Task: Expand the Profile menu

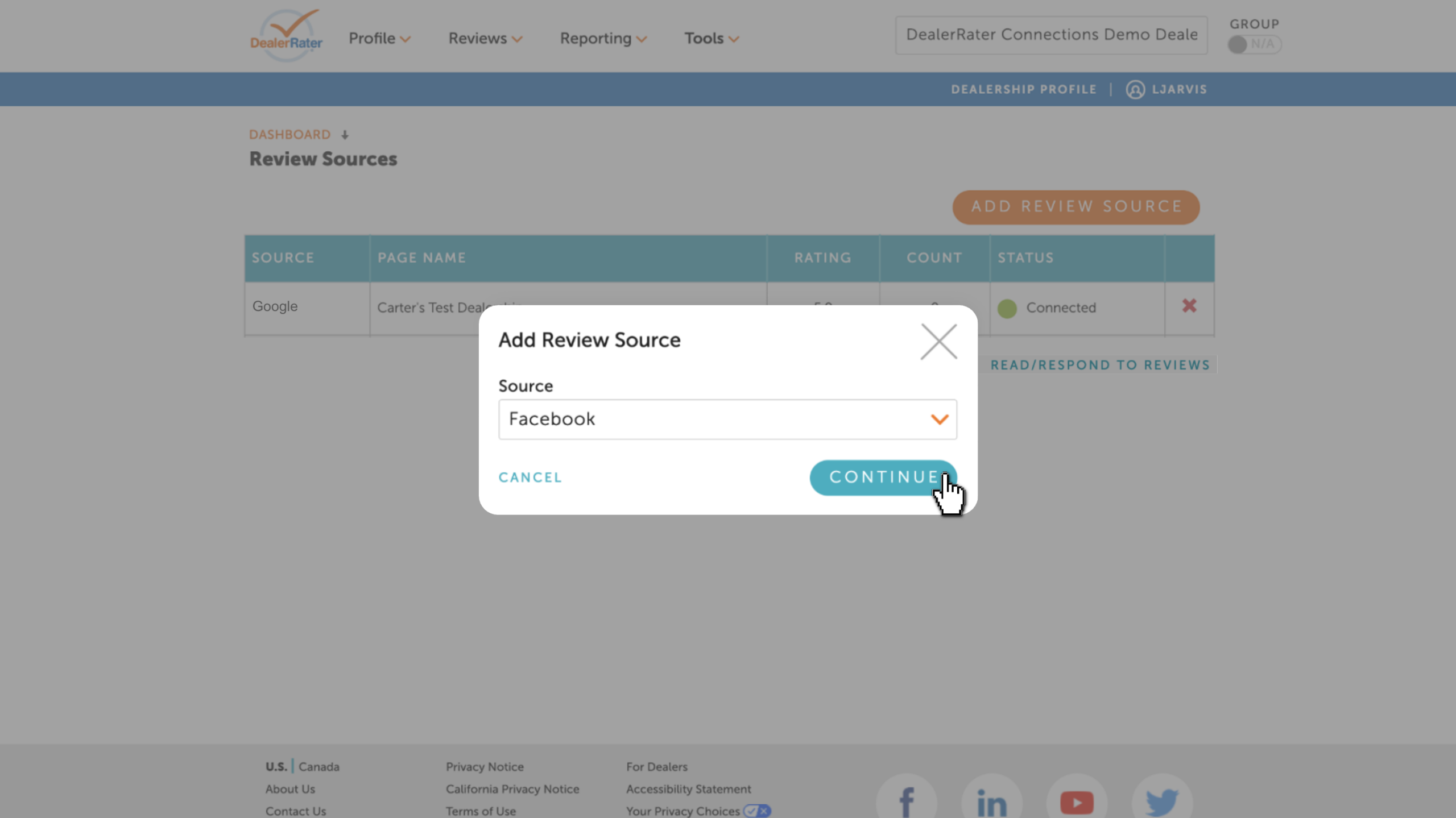Action: coord(379,38)
